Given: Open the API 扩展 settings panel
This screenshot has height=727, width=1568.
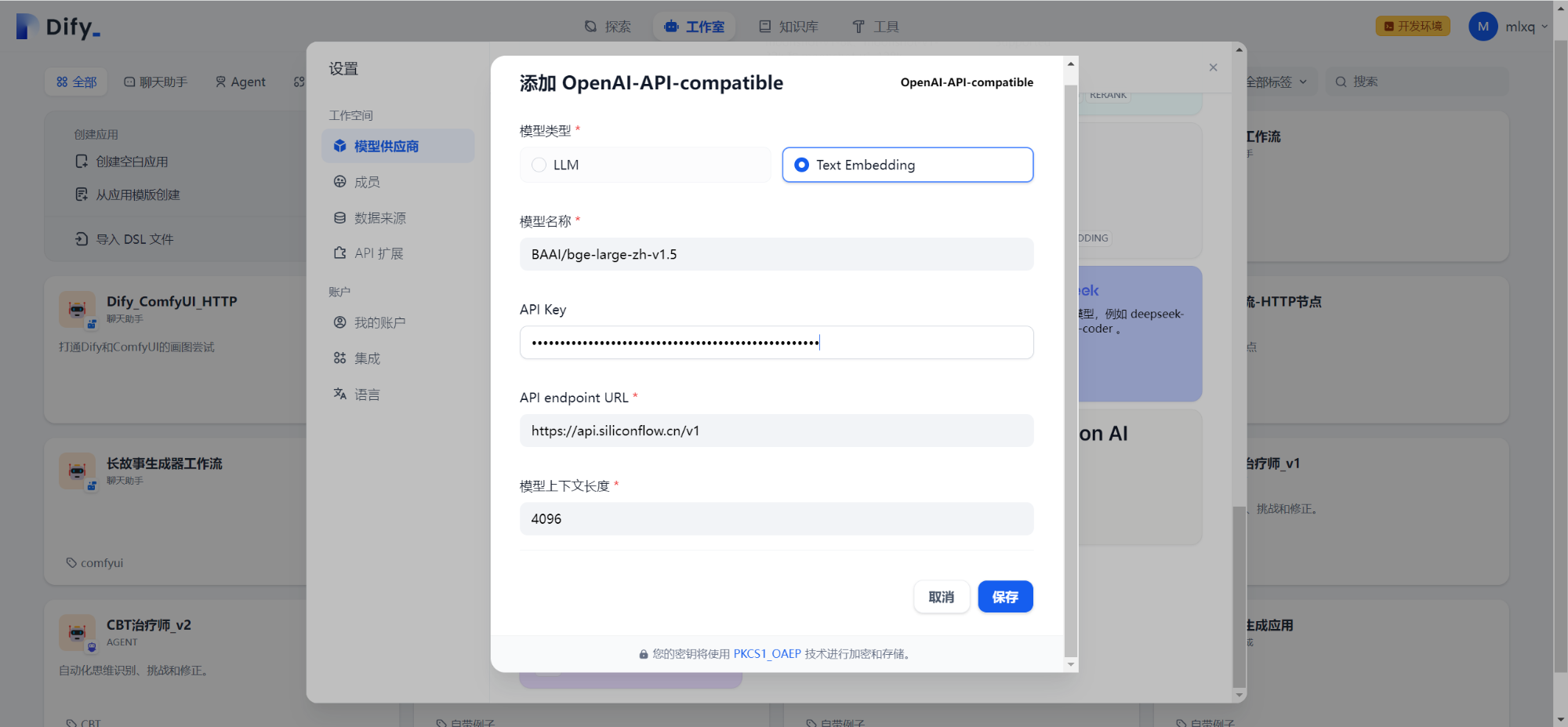Looking at the screenshot, I should click(x=339, y=253).
